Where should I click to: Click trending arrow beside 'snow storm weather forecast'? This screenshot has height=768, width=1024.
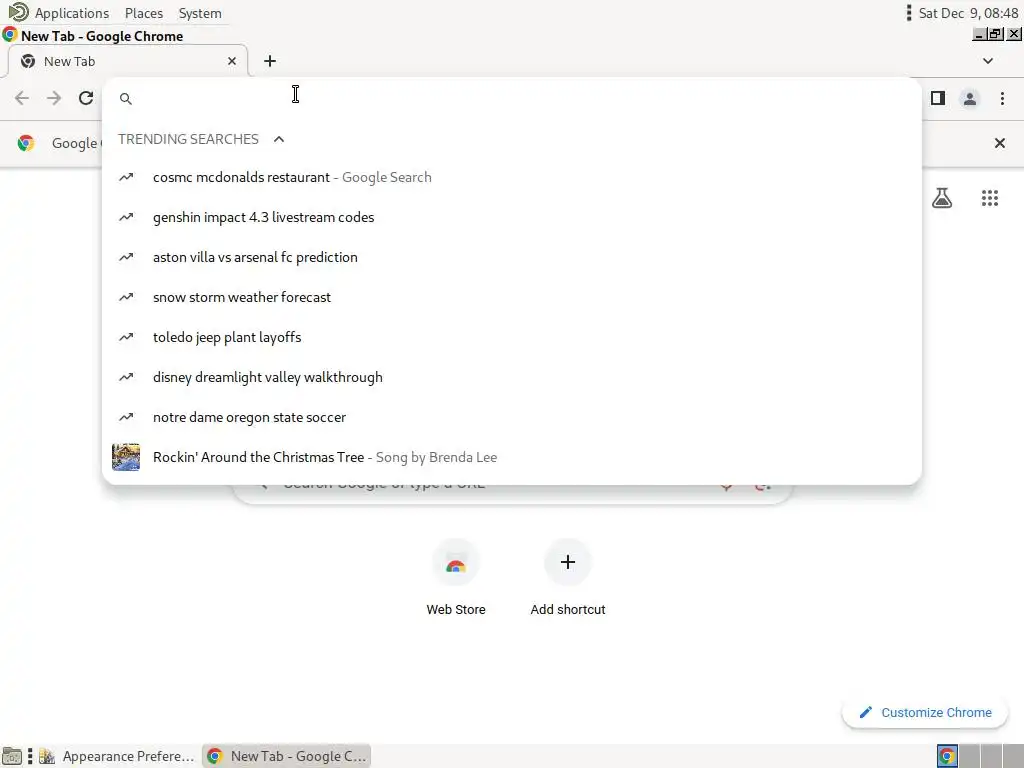coord(126,297)
